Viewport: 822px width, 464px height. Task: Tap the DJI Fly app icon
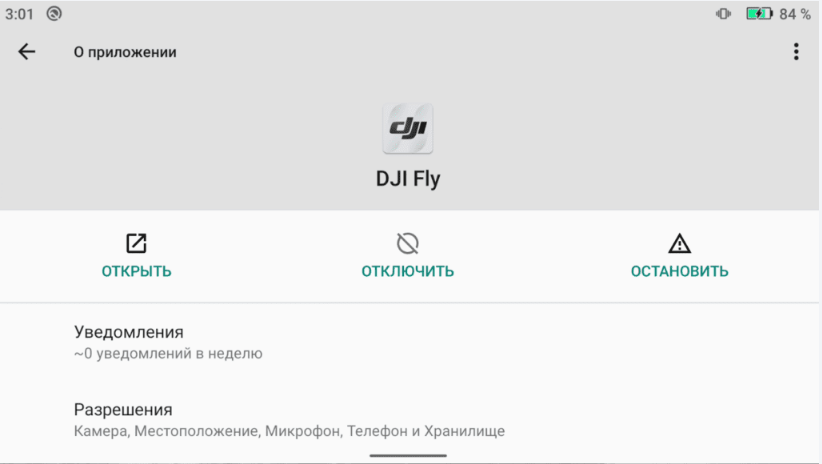(408, 128)
